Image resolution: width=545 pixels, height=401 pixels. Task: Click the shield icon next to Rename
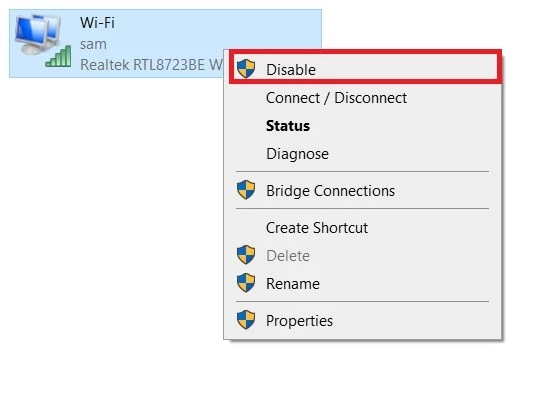pos(246,283)
